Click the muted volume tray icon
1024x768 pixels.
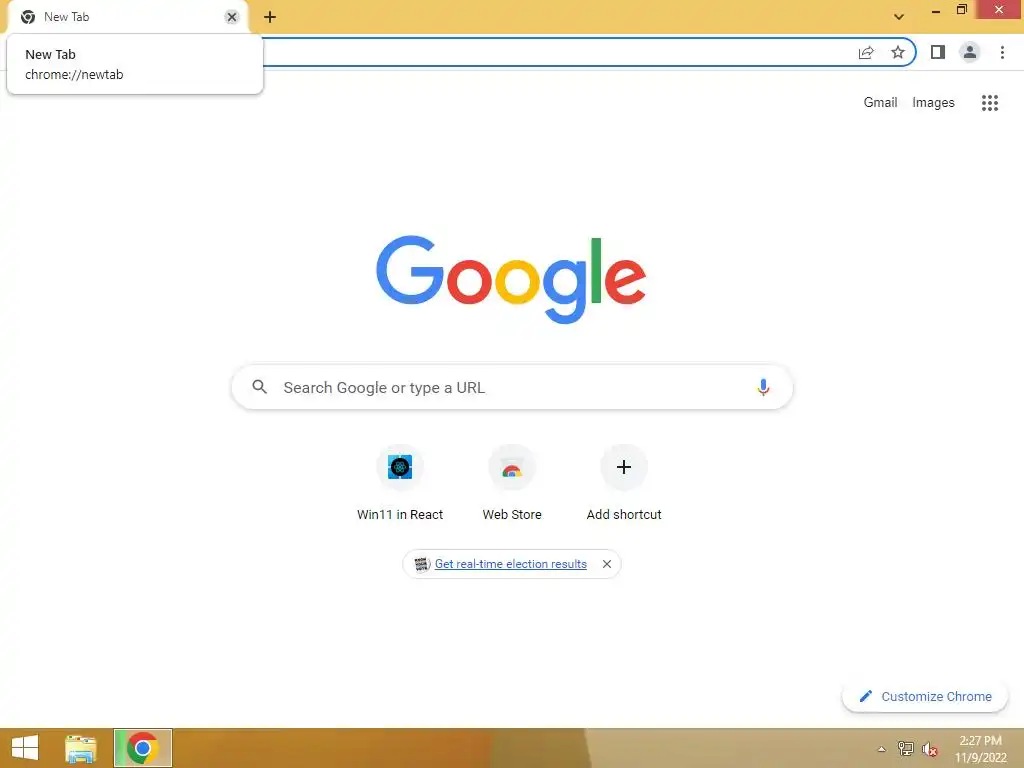click(x=929, y=749)
